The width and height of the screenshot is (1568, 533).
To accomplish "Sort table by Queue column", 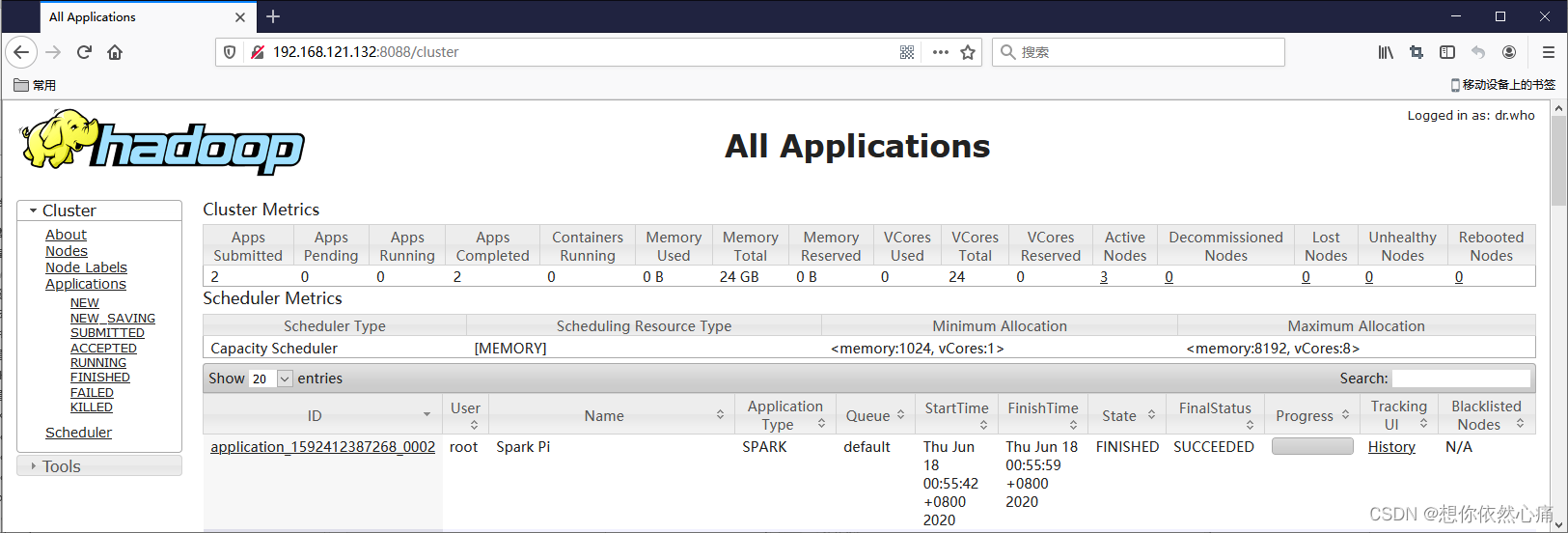I will coord(875,415).
